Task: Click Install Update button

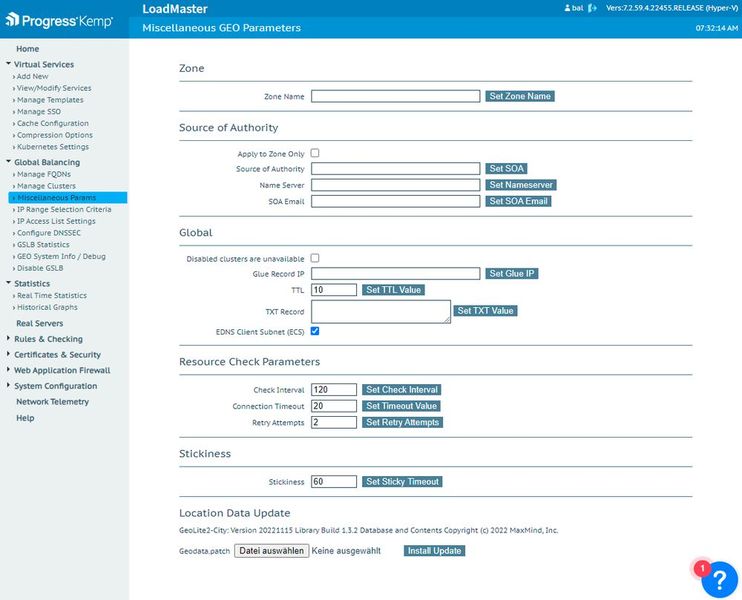Action: pos(434,551)
